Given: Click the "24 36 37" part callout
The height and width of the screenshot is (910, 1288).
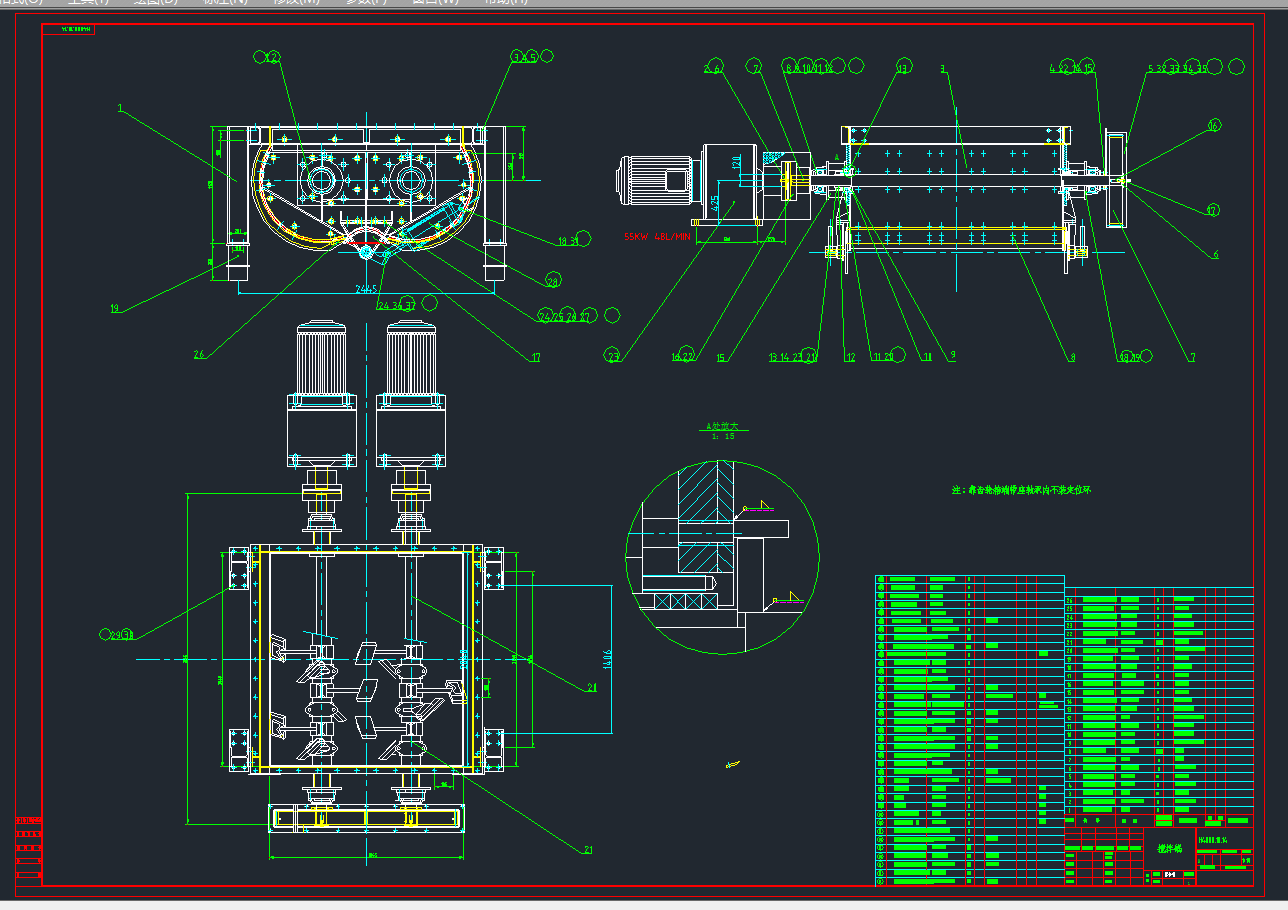Looking at the screenshot, I should point(395,306).
